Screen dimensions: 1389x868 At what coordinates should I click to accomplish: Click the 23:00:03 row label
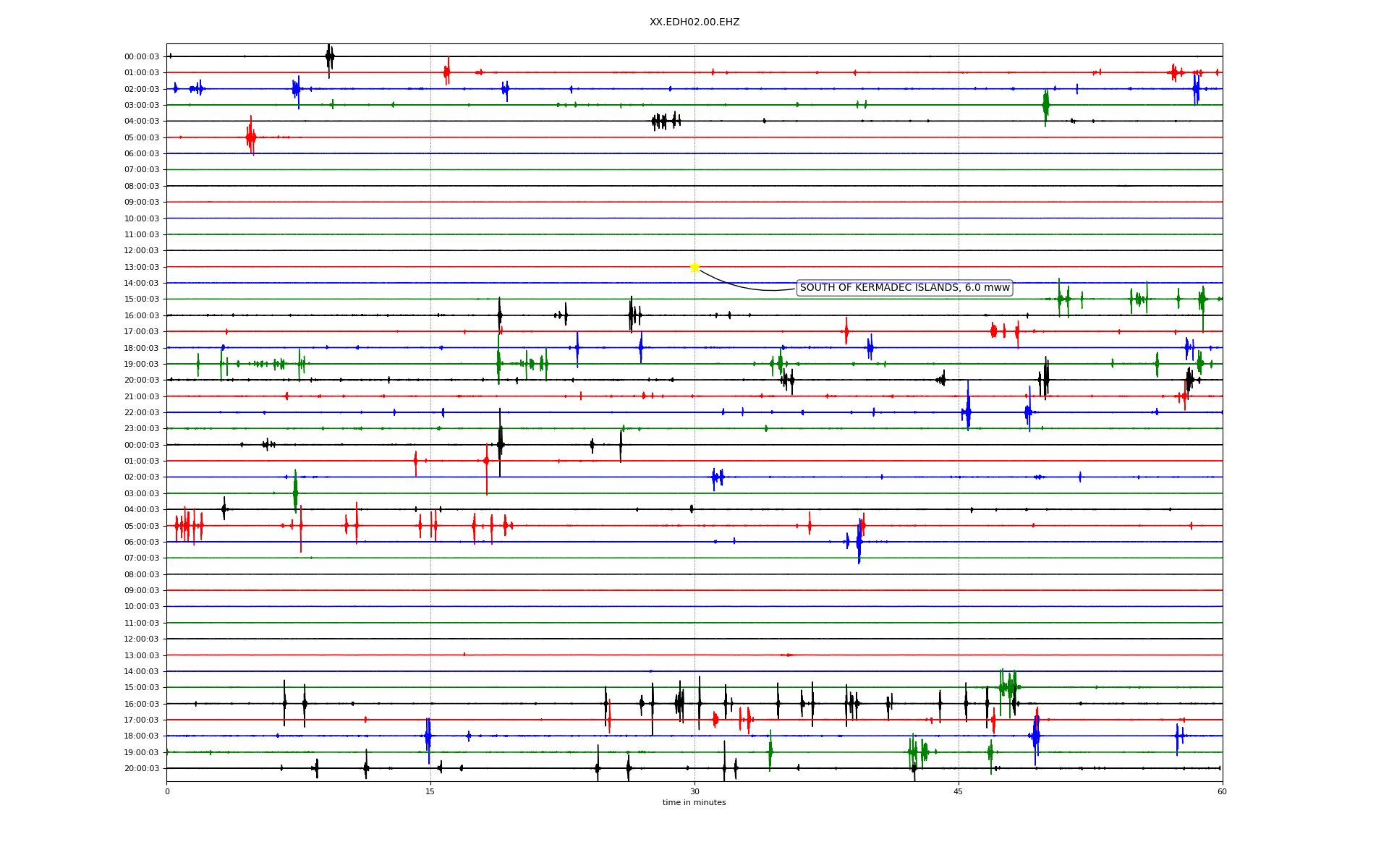(x=142, y=429)
